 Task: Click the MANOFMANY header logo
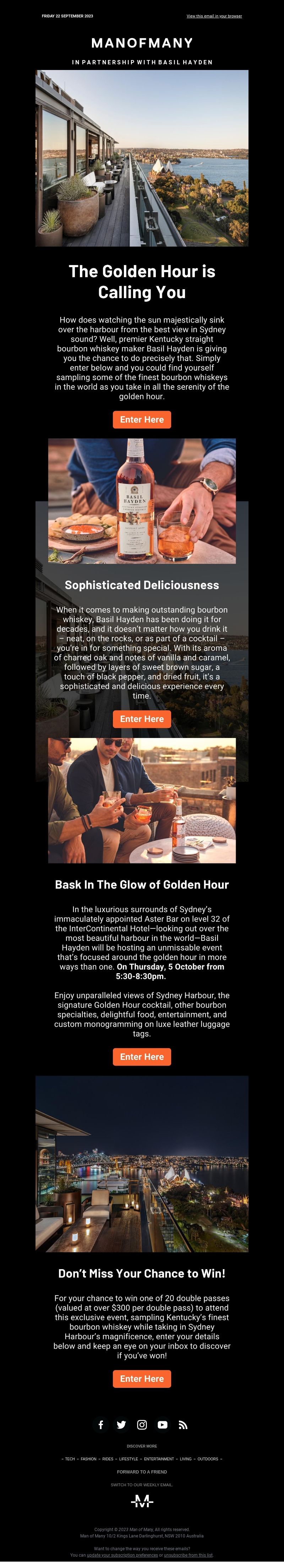point(142,43)
